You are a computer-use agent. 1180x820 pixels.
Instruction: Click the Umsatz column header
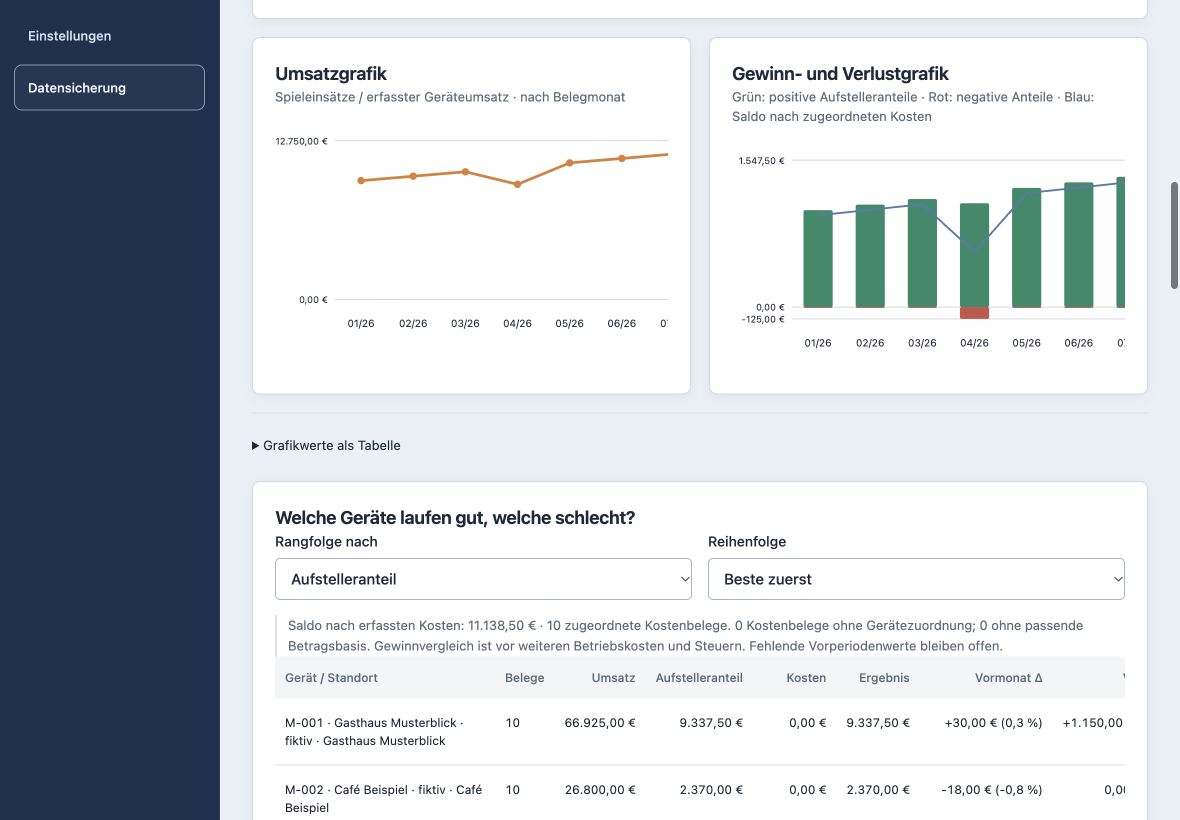(x=613, y=678)
